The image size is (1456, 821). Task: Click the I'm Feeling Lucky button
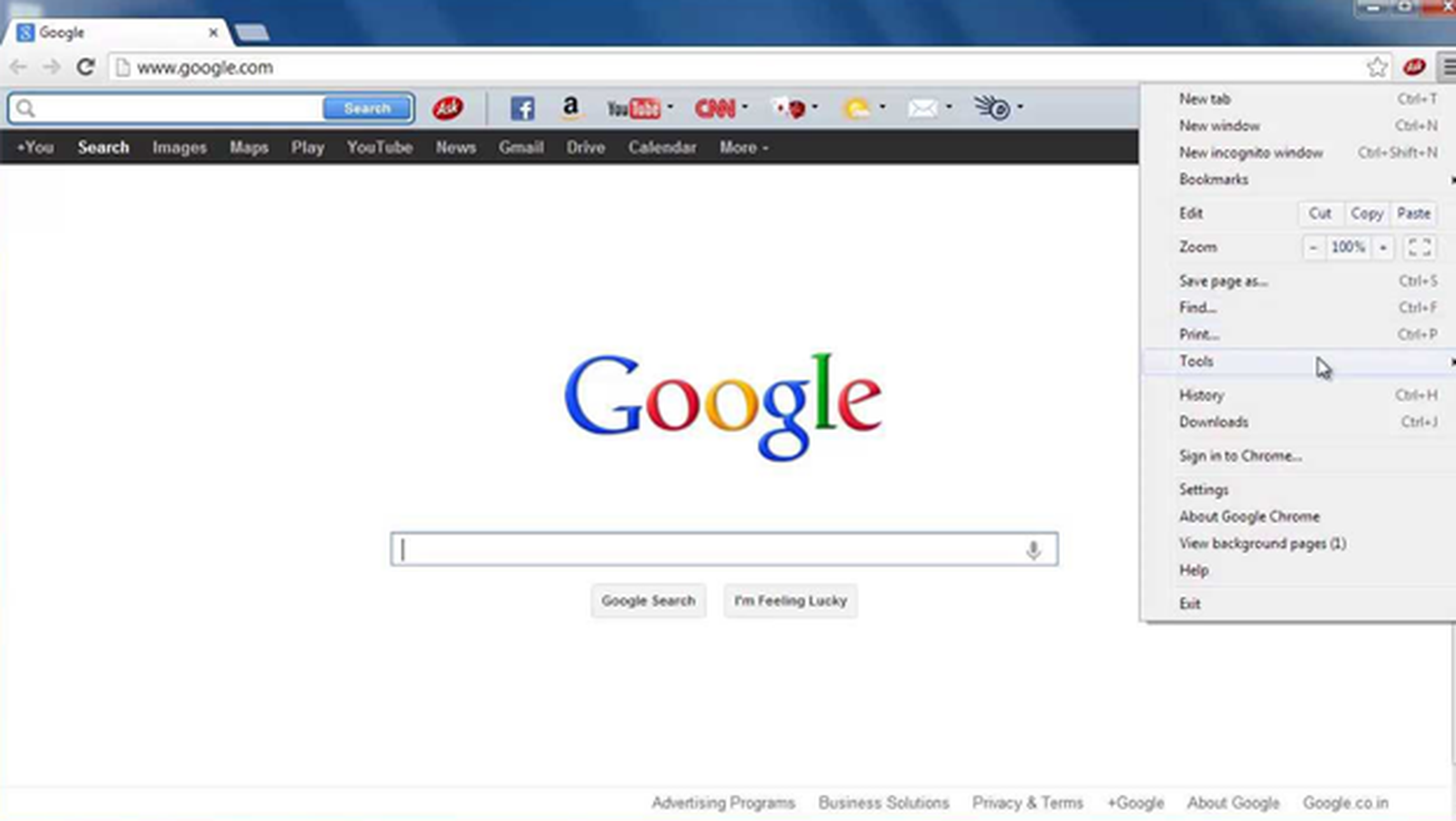tap(790, 600)
